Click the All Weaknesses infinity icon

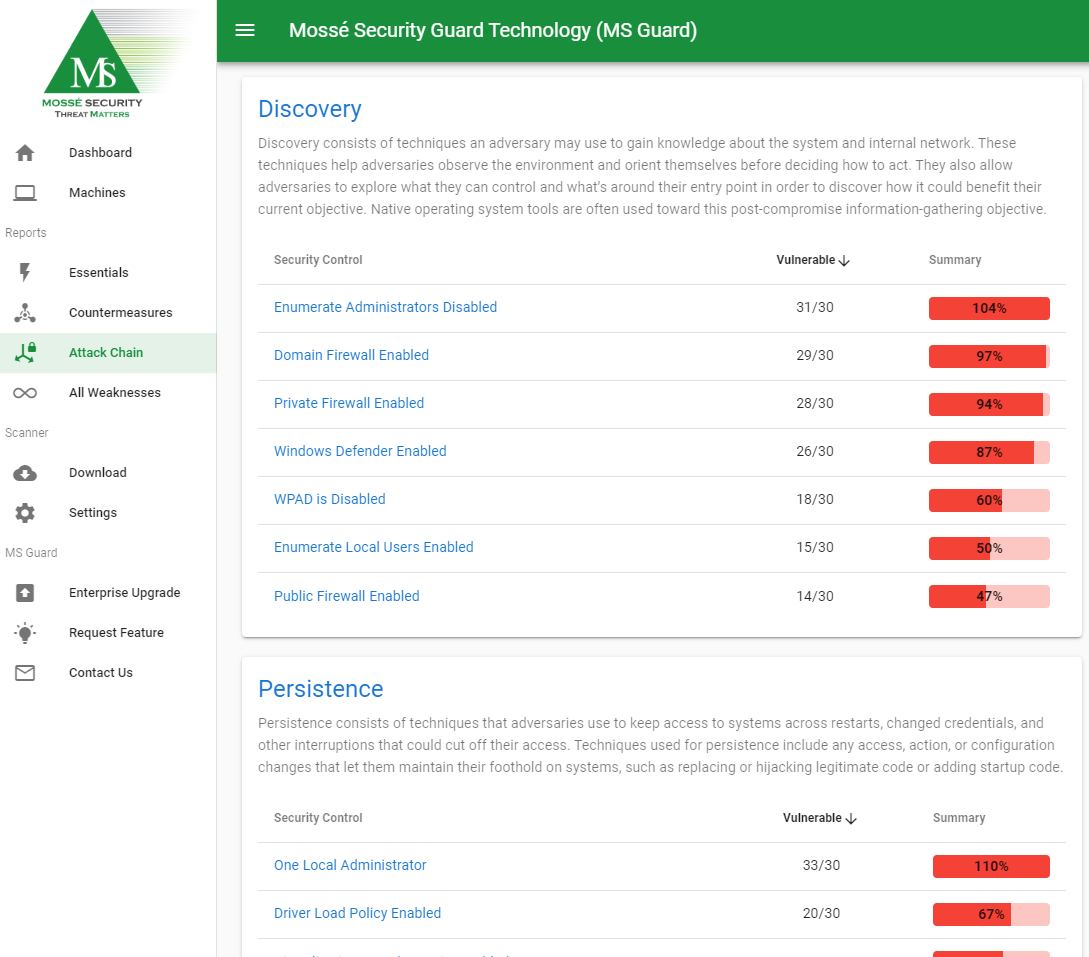click(25, 393)
